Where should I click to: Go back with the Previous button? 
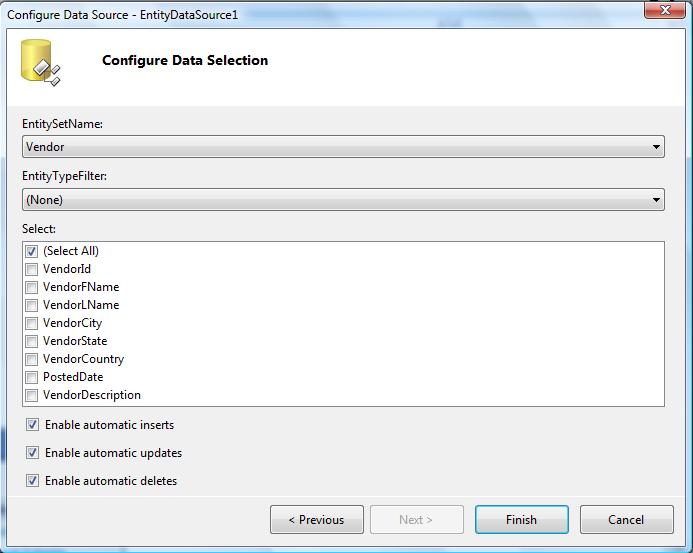tap(317, 520)
